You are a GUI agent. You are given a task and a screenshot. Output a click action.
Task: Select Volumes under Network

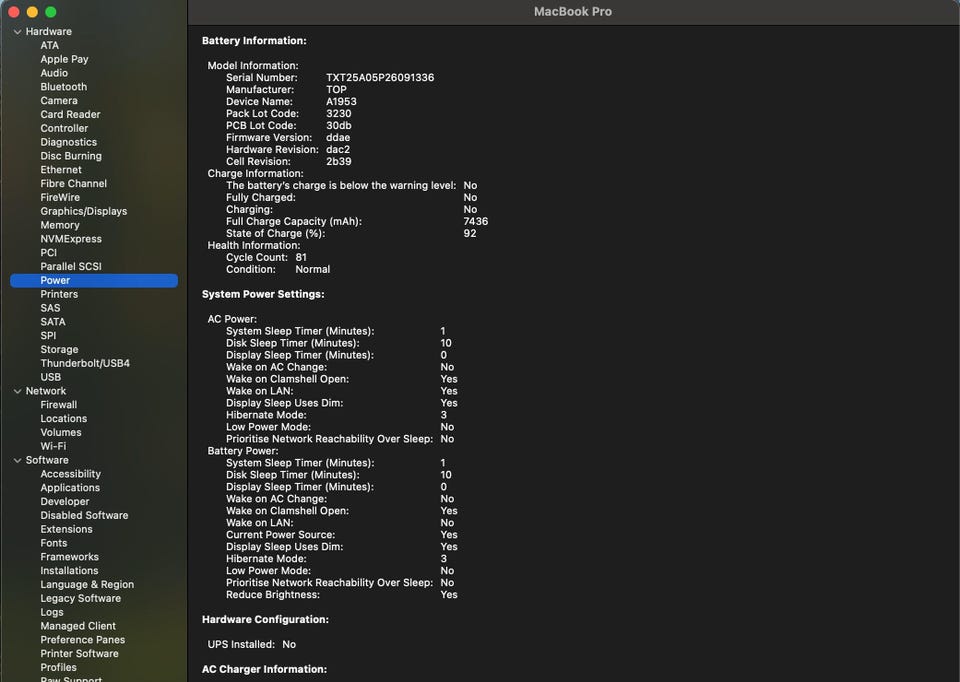(x=61, y=432)
